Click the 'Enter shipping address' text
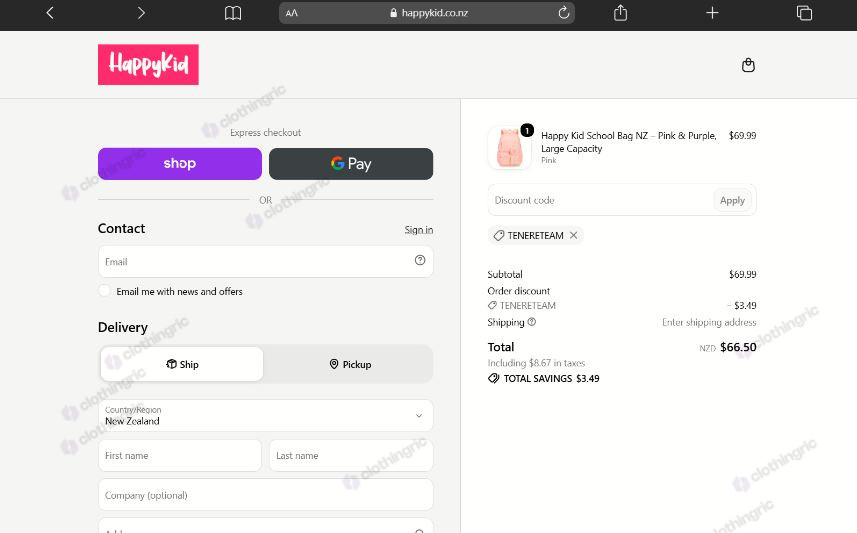Screen dimensions: 857x533 (x=709, y=323)
